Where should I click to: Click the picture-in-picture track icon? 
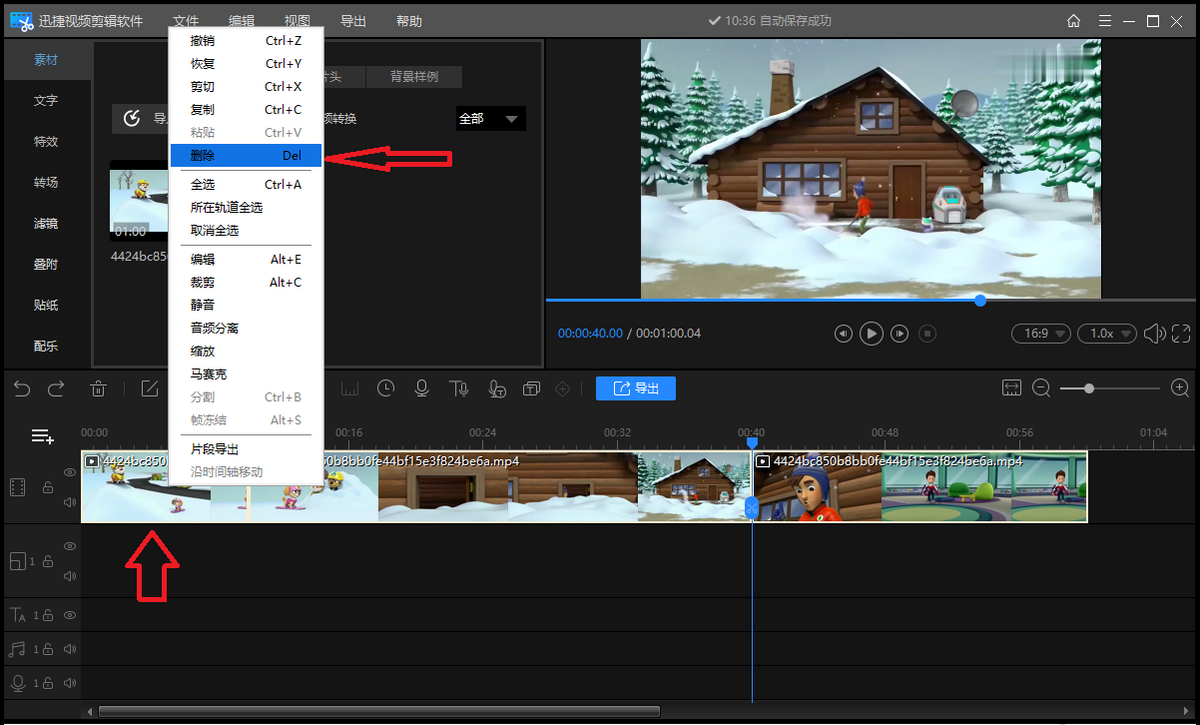pyautogui.click(x=17, y=561)
